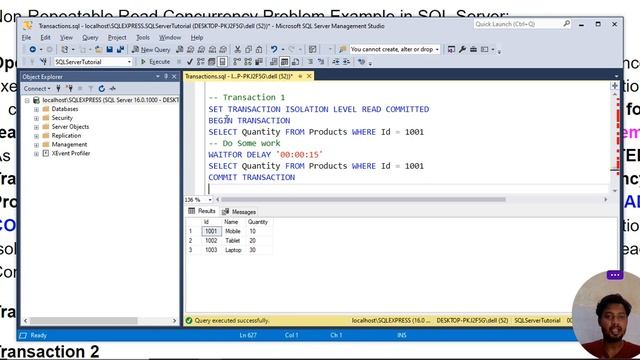Click the Navigate Backward arrow icon
The width and height of the screenshot is (640, 360).
(x=32, y=49)
